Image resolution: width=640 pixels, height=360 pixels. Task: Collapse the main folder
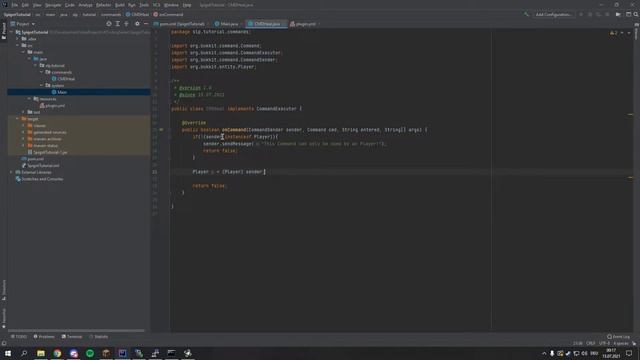click(24, 52)
